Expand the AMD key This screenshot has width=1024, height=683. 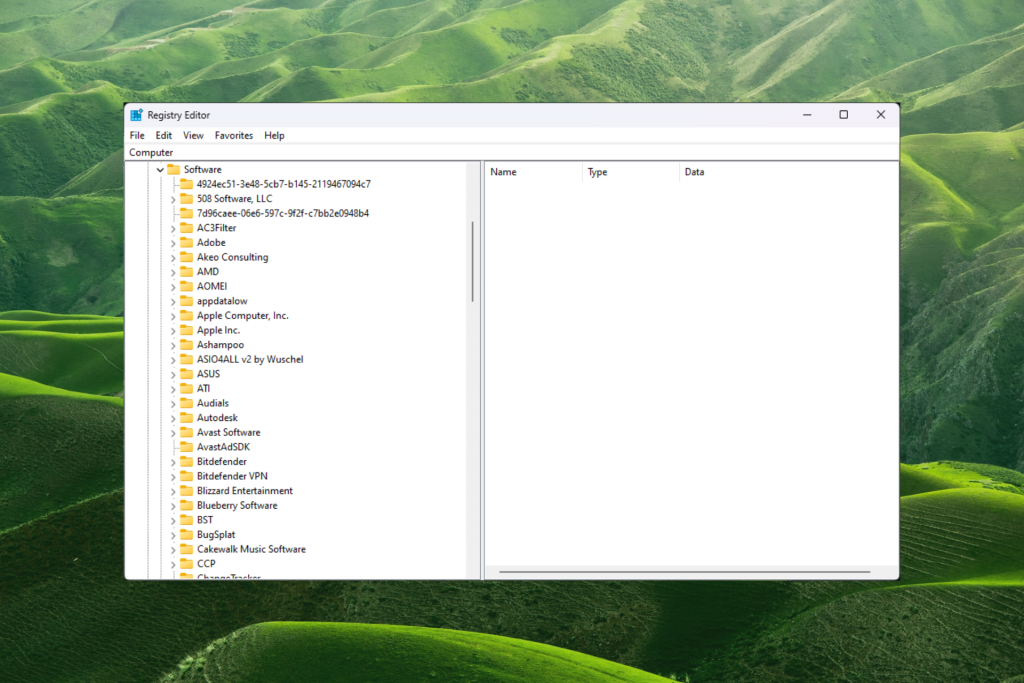(x=173, y=272)
